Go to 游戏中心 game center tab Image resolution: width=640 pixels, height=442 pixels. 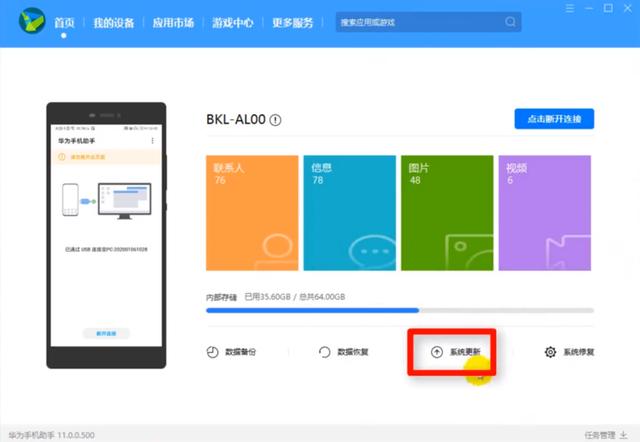click(233, 23)
